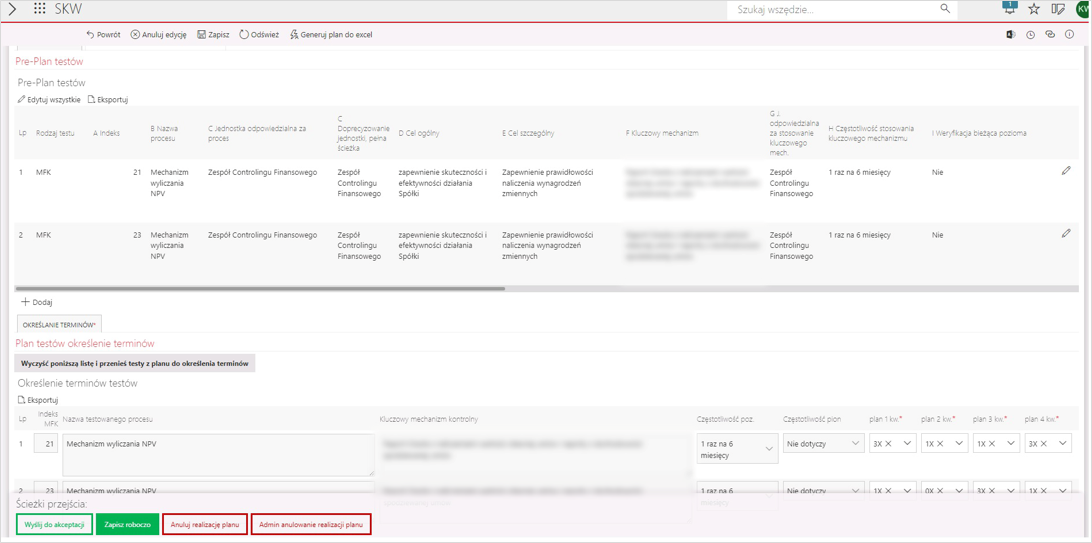This screenshot has height=543, width=1092.
Task: Click Wyczyść poniższą listę button
Action: coord(135,363)
